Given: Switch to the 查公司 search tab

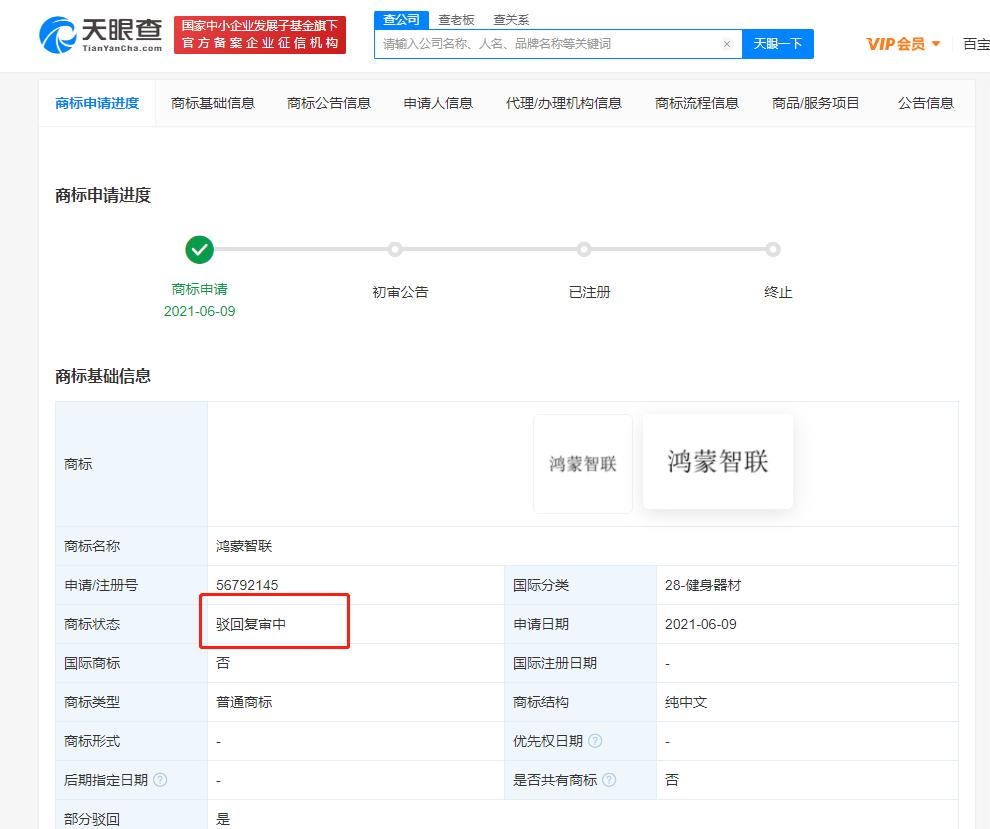Looking at the screenshot, I should coord(401,20).
